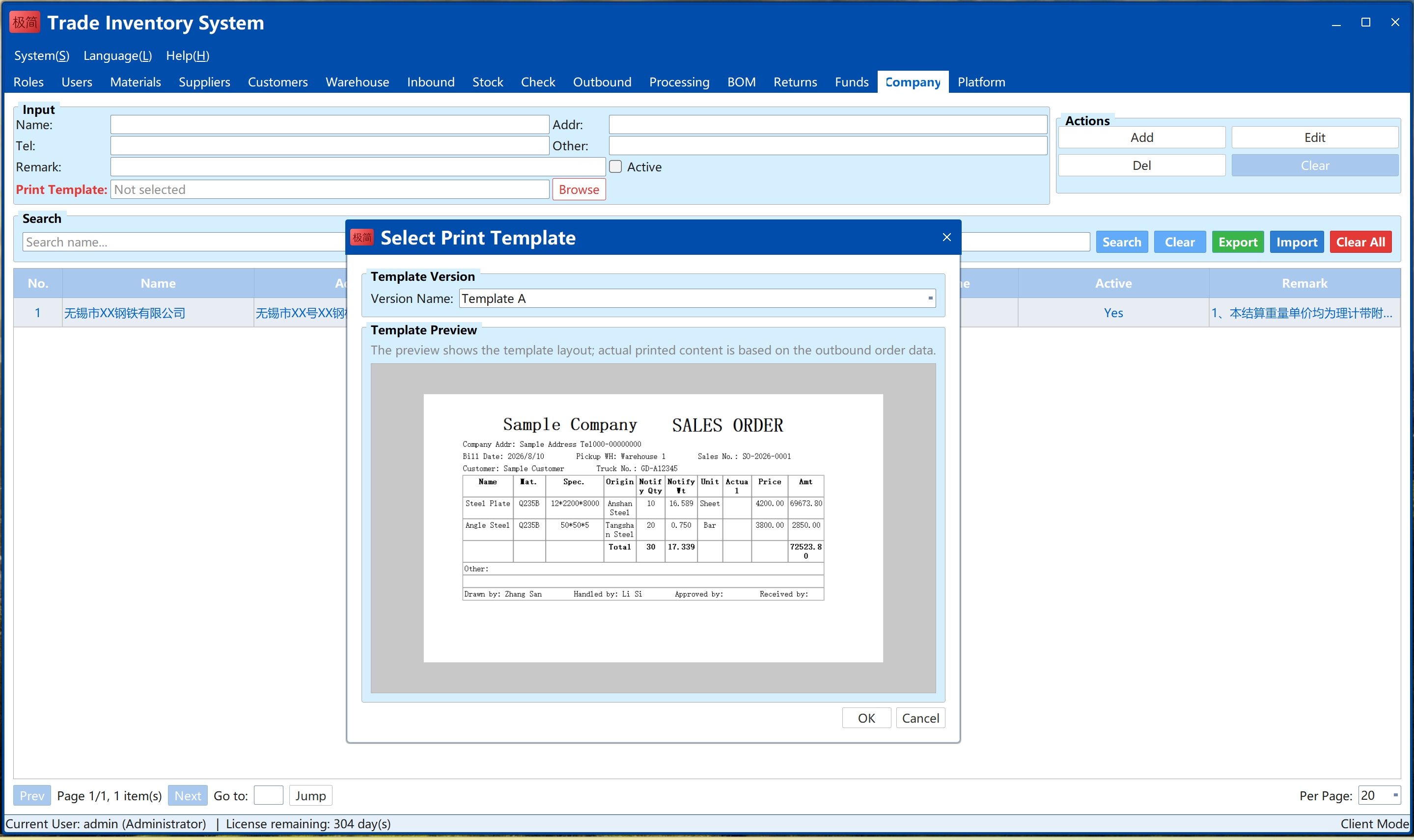Switch to the Materials tab
Viewport: 1414px width, 840px height.
[x=136, y=82]
